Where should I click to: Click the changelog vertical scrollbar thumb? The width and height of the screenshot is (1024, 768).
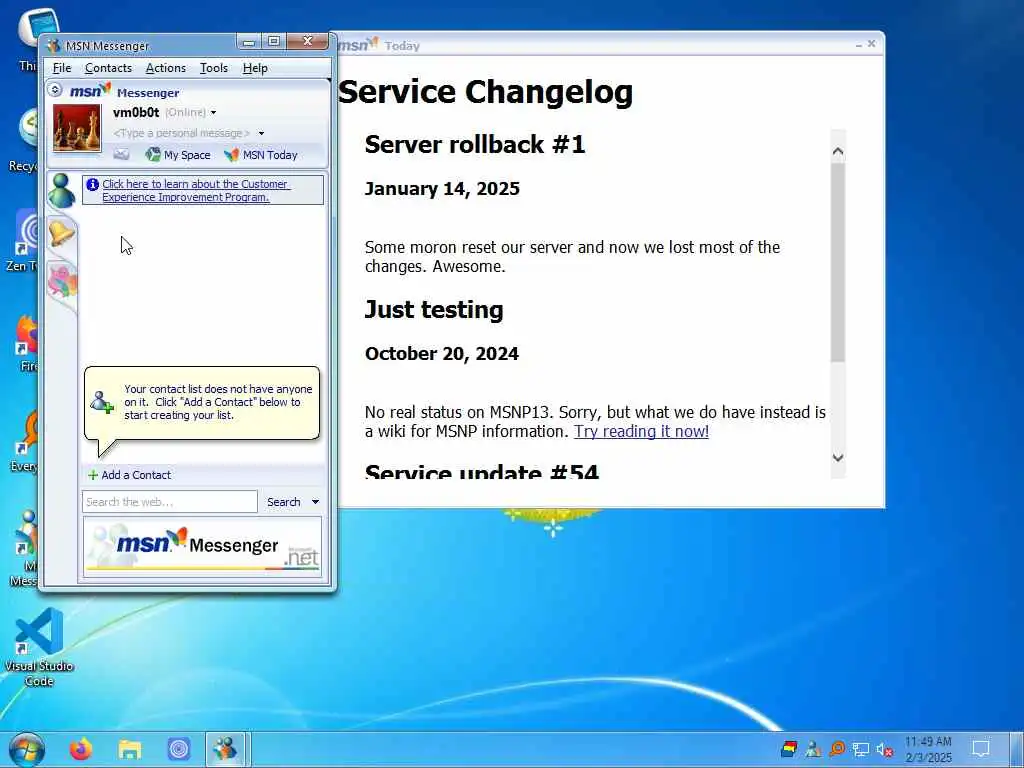(839, 262)
